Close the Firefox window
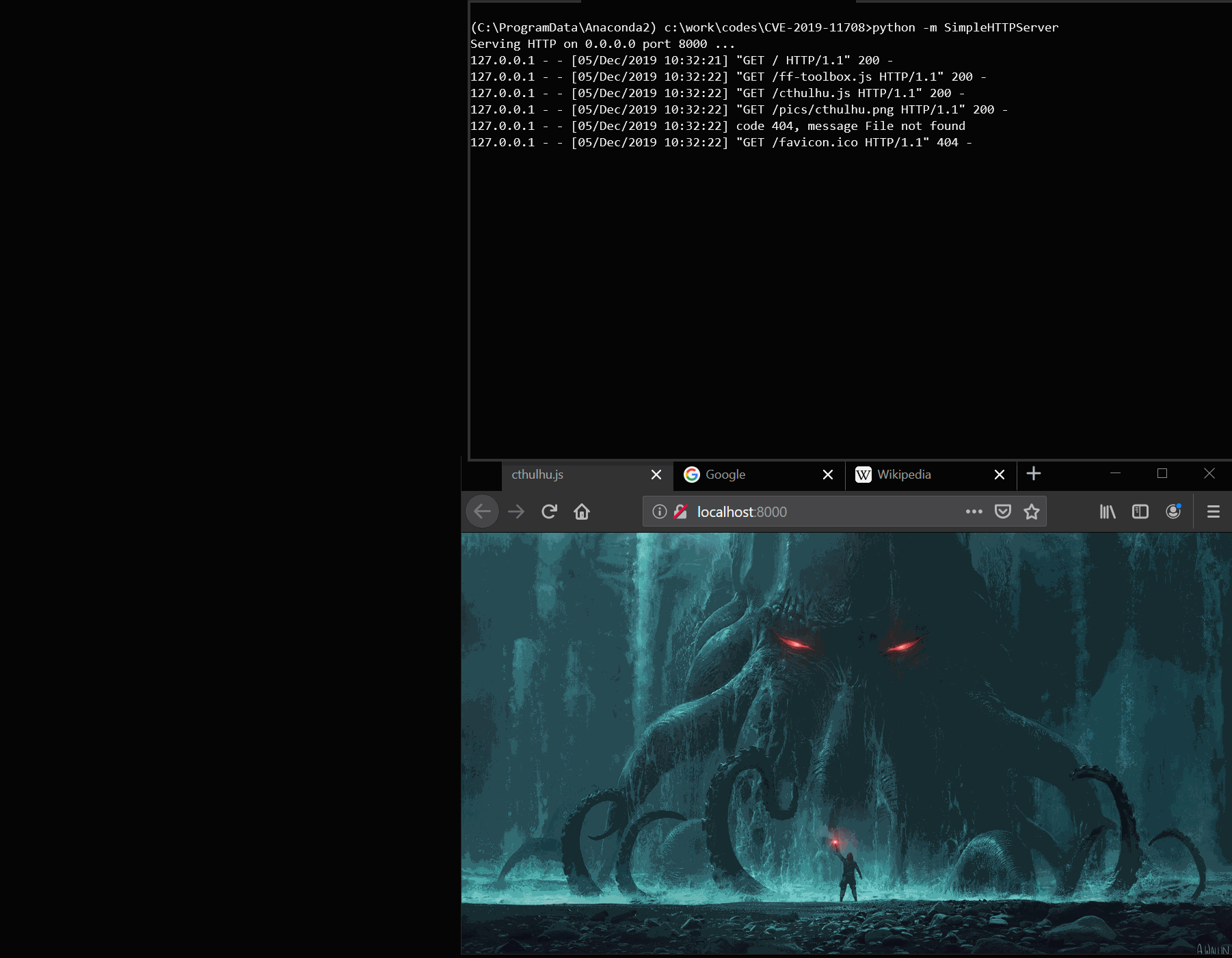The width and height of the screenshot is (1232, 958). click(x=1209, y=473)
